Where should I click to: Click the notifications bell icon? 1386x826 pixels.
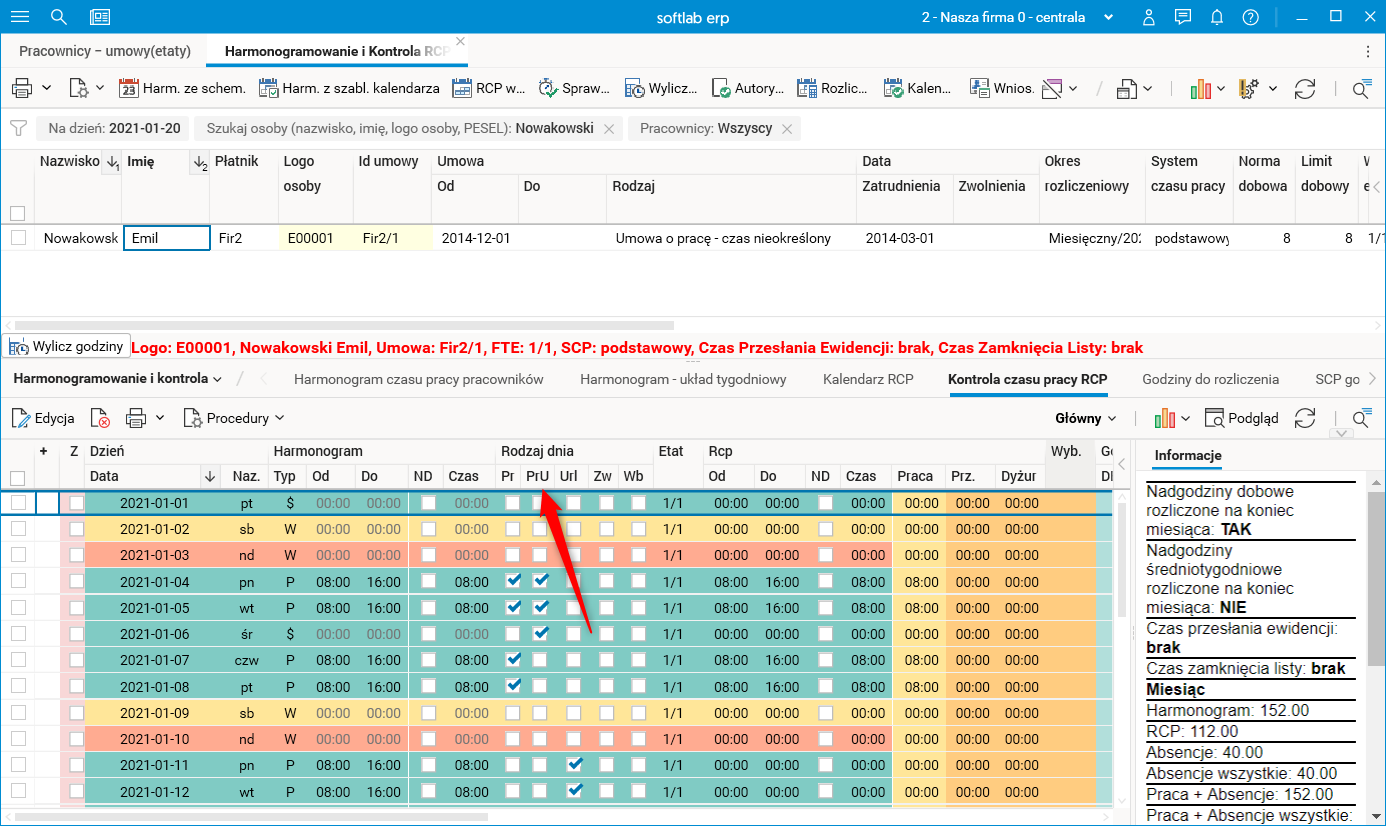click(x=1217, y=17)
